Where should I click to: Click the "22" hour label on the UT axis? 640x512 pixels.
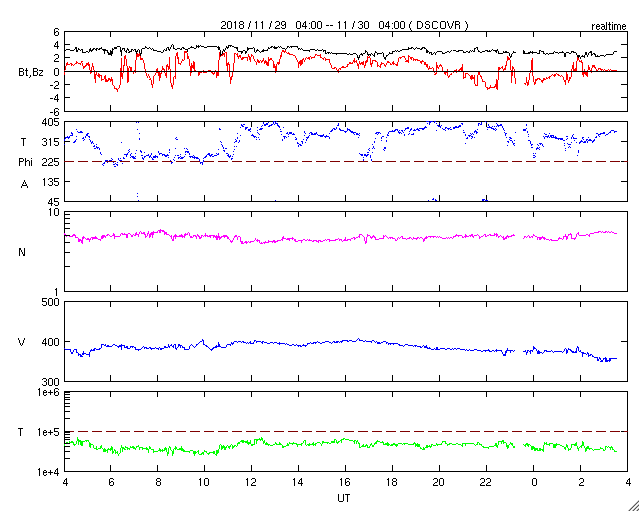486,483
